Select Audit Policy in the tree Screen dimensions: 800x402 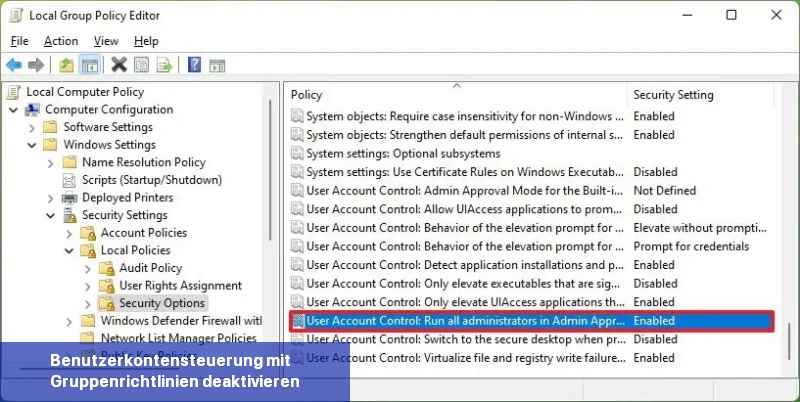pos(150,268)
